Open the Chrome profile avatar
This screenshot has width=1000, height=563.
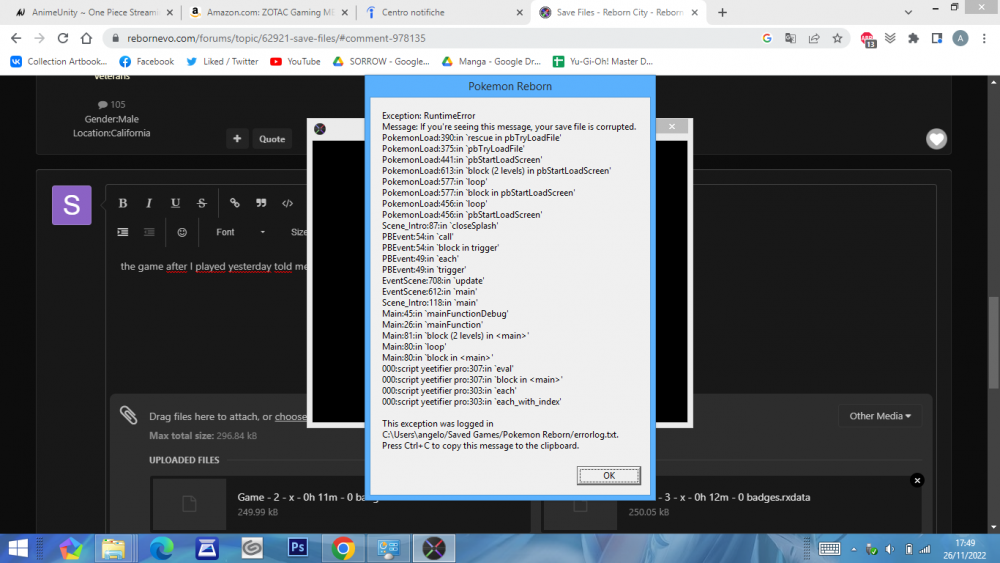tap(960, 38)
